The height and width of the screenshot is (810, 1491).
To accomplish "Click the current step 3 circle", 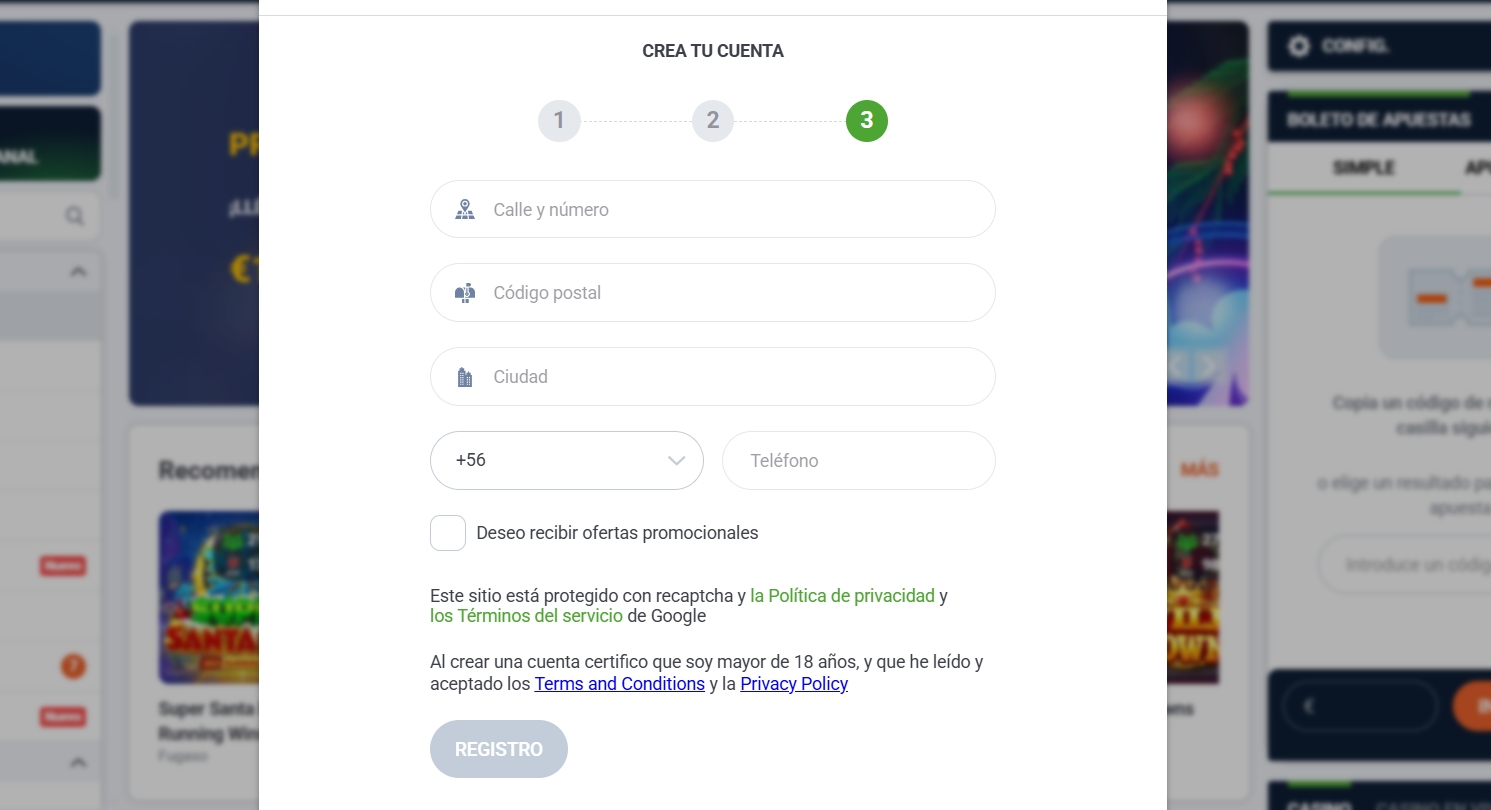I will click(x=866, y=121).
